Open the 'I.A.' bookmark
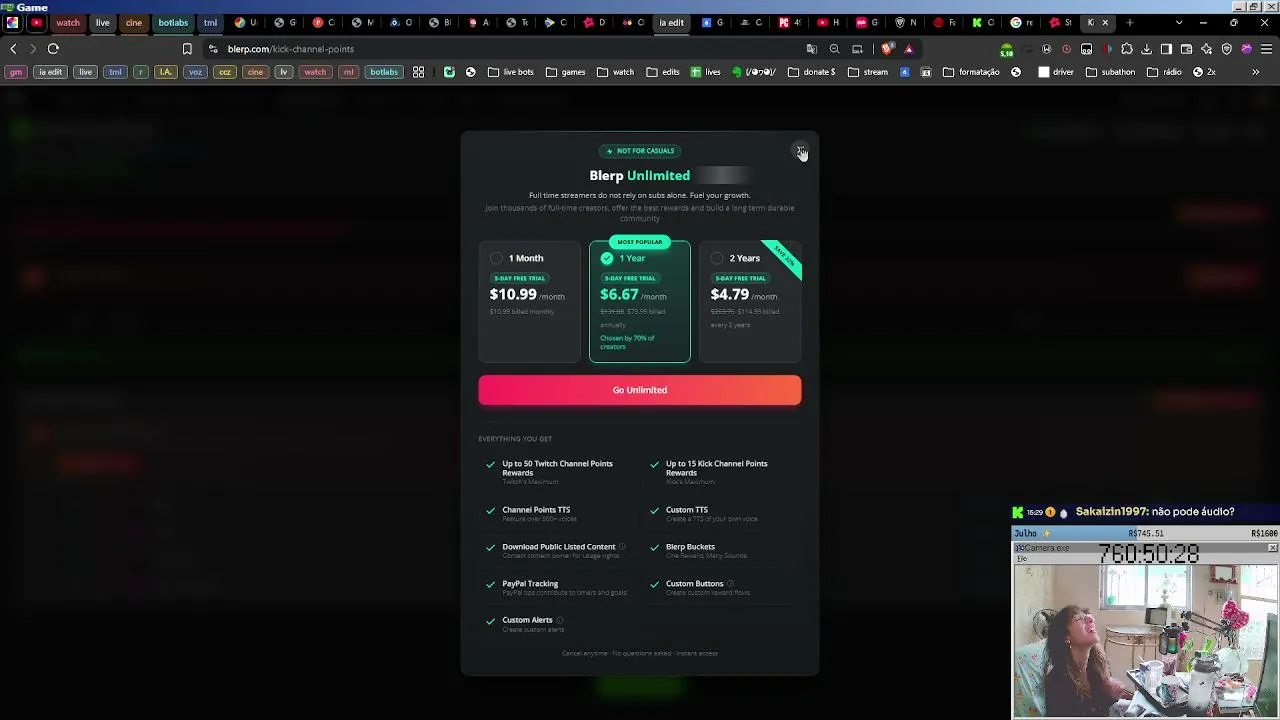Image resolution: width=1280 pixels, height=720 pixels. (166, 72)
